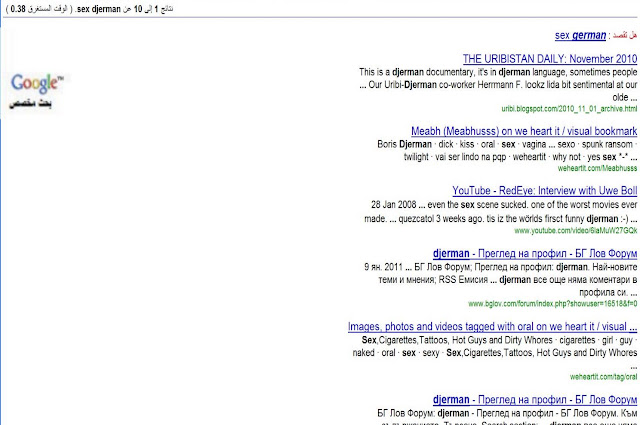Click the results count text 'sex djerman'
Screen dimensions: 640x425
(99, 9)
